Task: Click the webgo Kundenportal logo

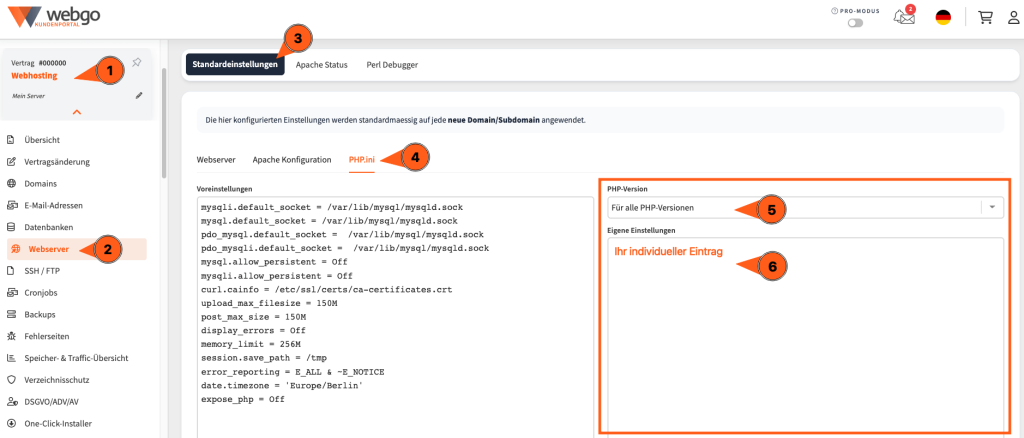Action: click(54, 17)
